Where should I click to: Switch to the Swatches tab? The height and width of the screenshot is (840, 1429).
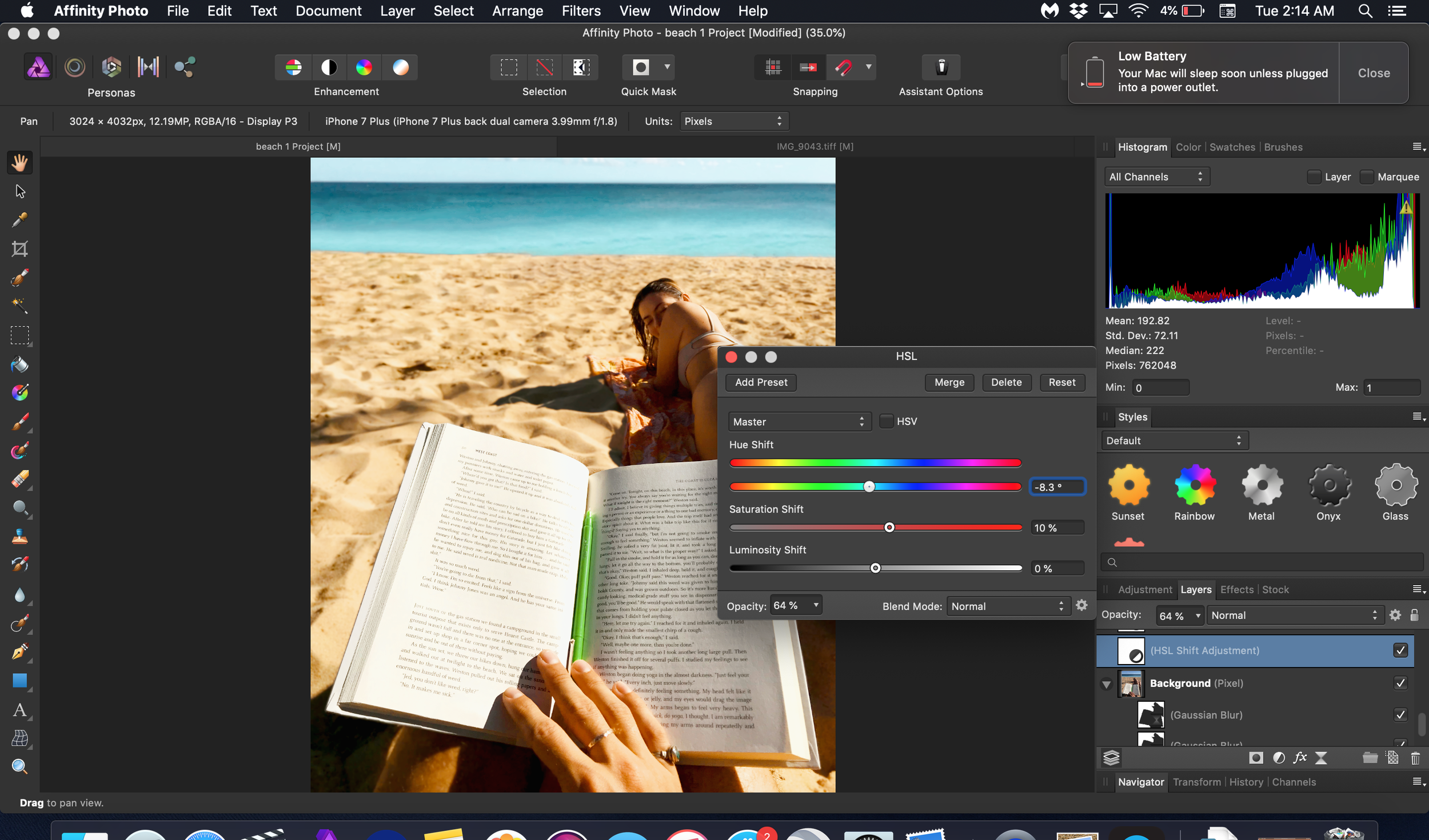pos(1232,147)
